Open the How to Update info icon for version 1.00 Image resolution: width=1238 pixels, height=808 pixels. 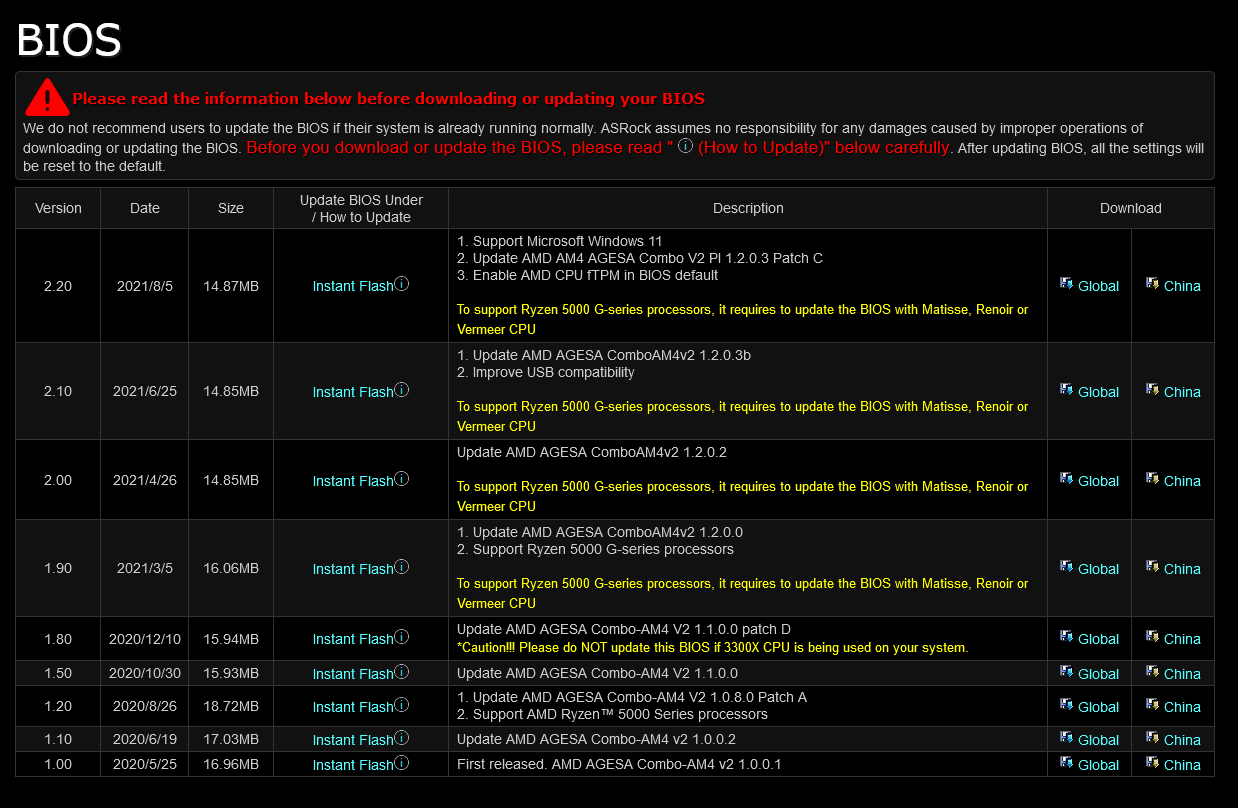click(x=402, y=763)
